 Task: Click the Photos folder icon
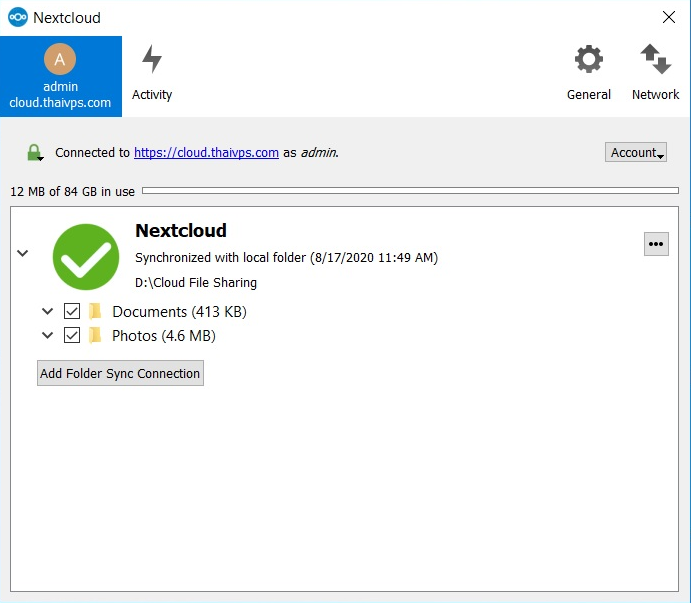(96, 335)
